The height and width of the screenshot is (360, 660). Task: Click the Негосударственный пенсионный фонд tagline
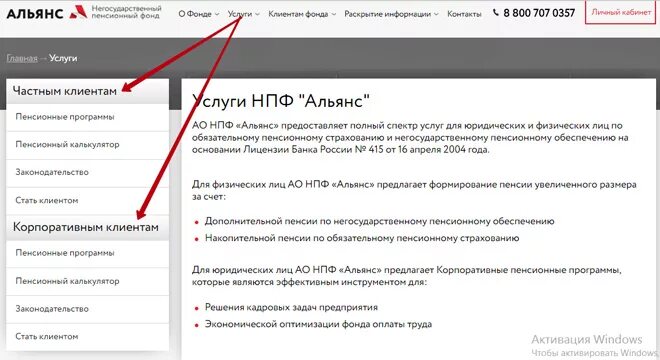126,12
